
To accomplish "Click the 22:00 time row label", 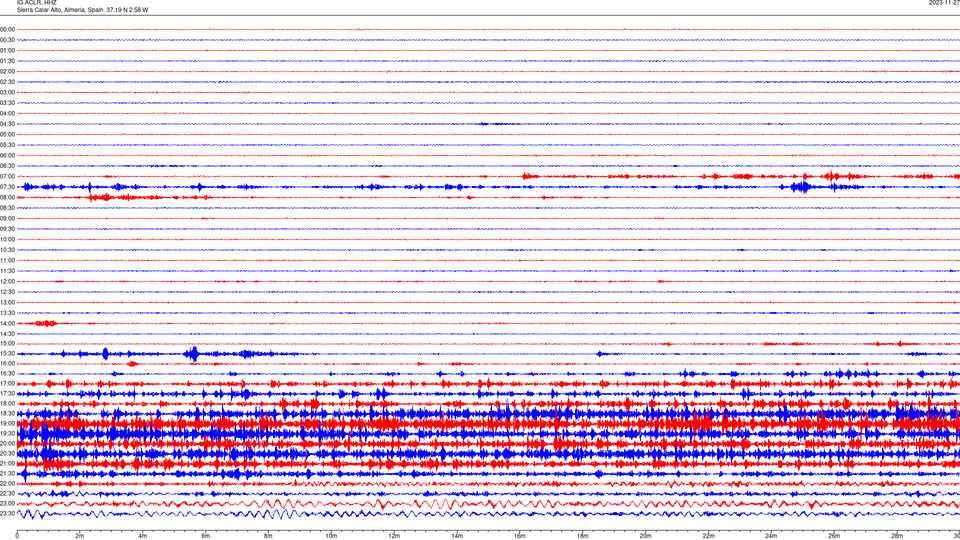I will pyautogui.click(x=7, y=483).
